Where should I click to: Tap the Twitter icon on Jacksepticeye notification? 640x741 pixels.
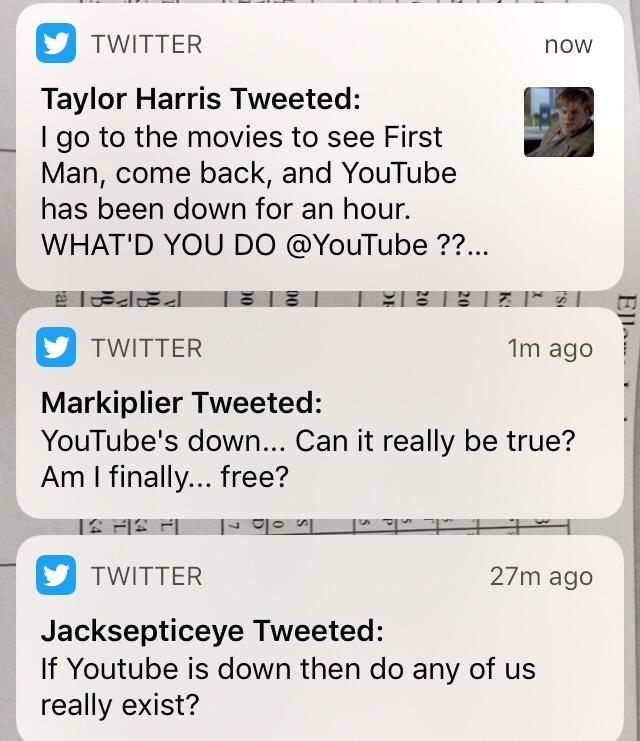coord(56,576)
